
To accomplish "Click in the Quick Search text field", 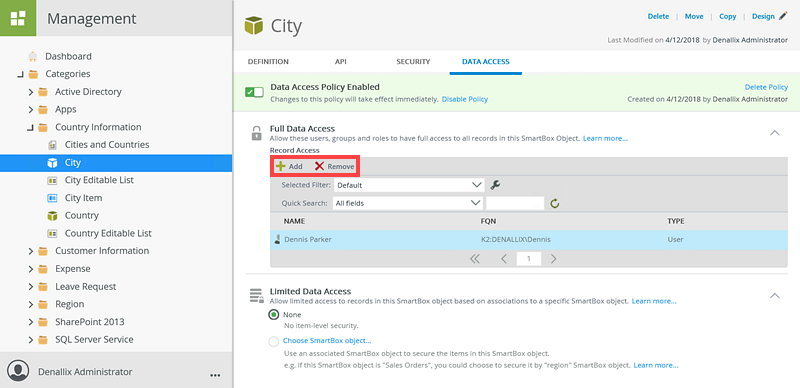I will pyautogui.click(x=515, y=203).
